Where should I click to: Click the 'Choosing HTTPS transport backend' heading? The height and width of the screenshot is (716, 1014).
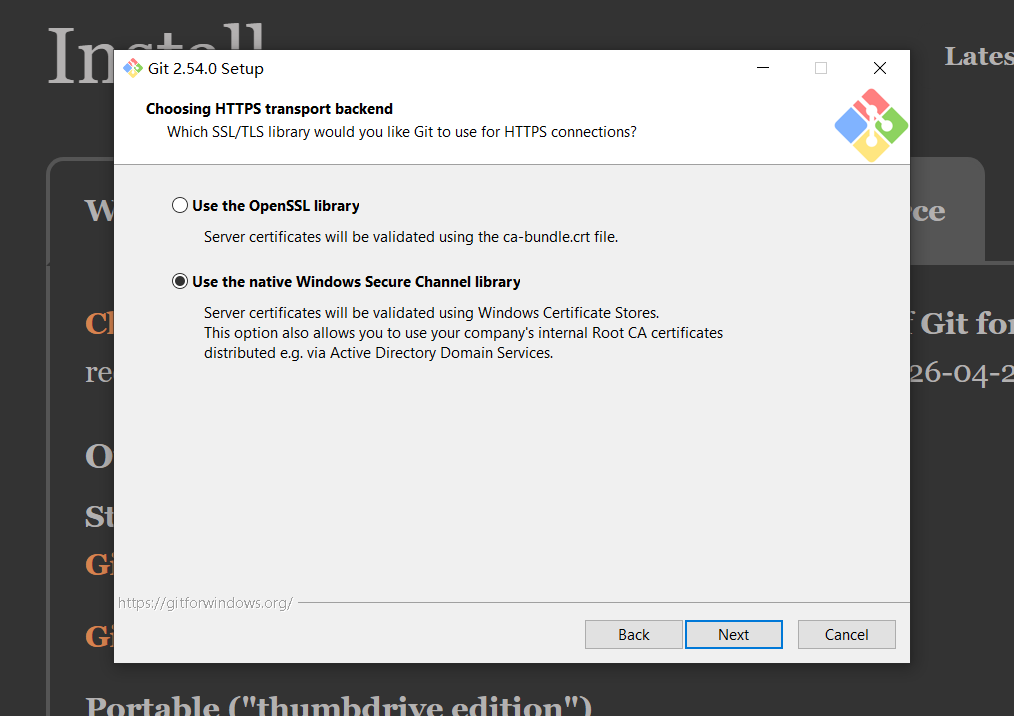pos(269,109)
